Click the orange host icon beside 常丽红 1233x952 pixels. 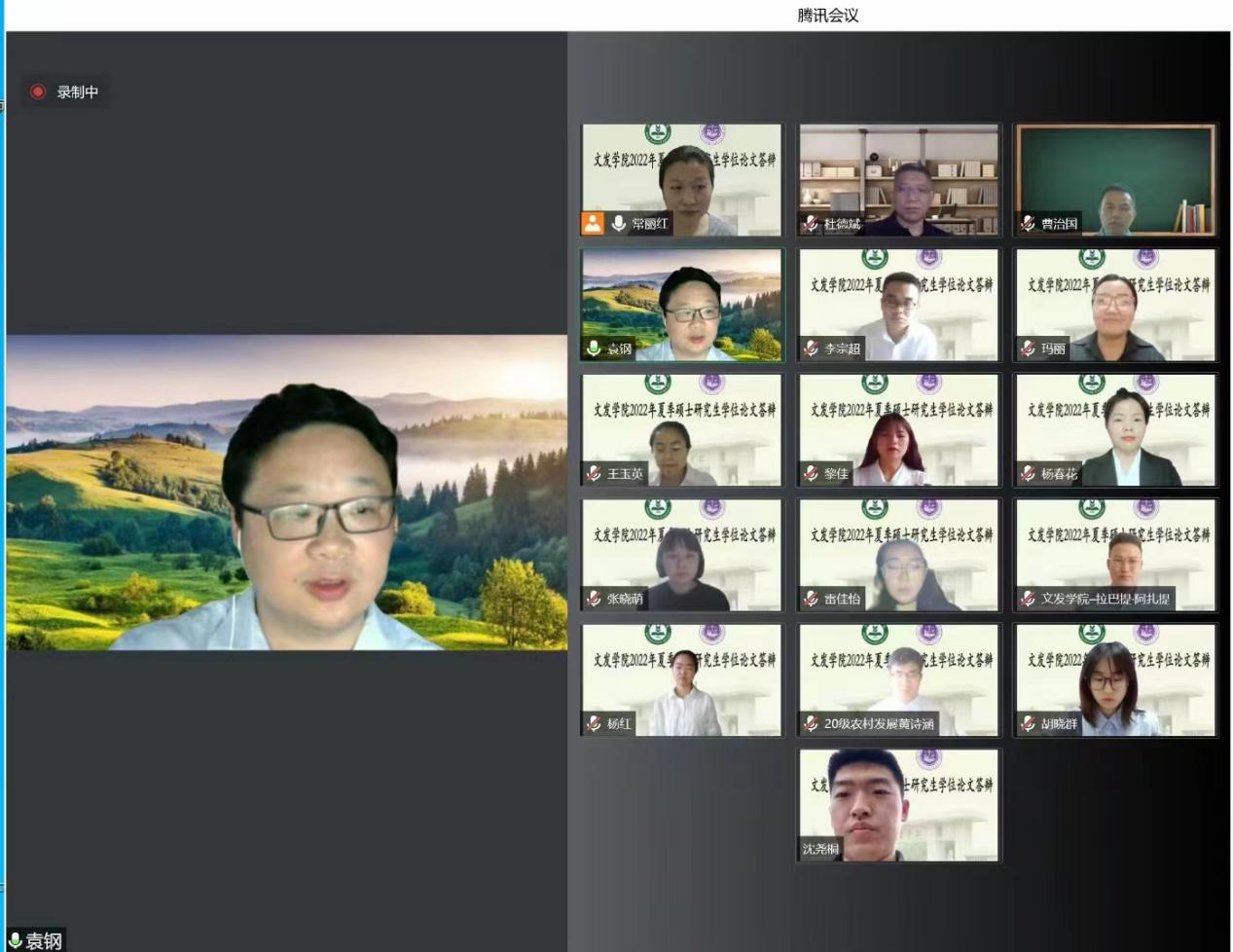pos(593,223)
